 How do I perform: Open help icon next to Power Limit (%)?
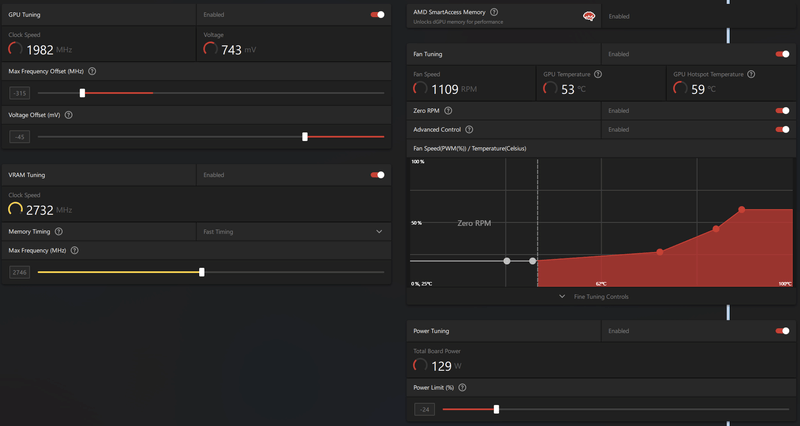click(462, 388)
